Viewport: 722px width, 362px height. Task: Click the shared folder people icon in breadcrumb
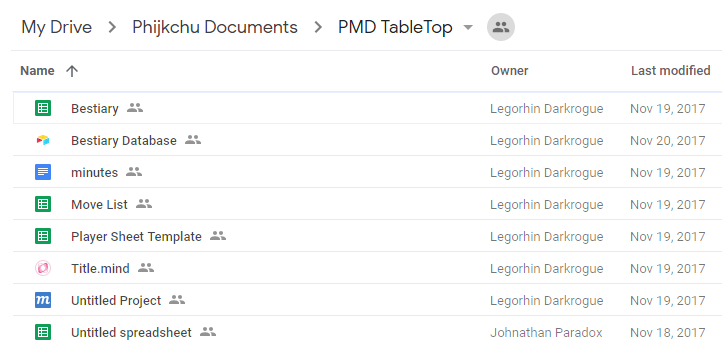pyautogui.click(x=501, y=27)
